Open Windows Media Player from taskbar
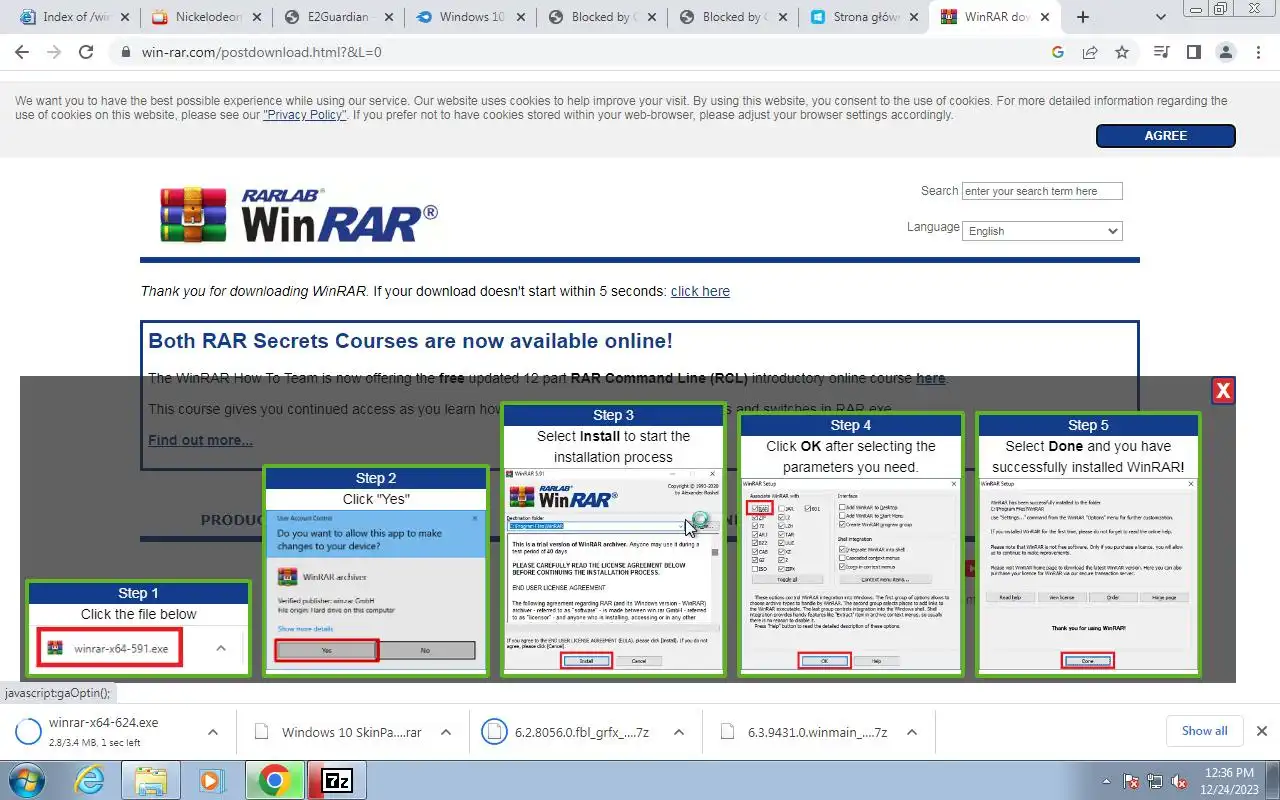This screenshot has width=1280, height=800. click(x=211, y=780)
